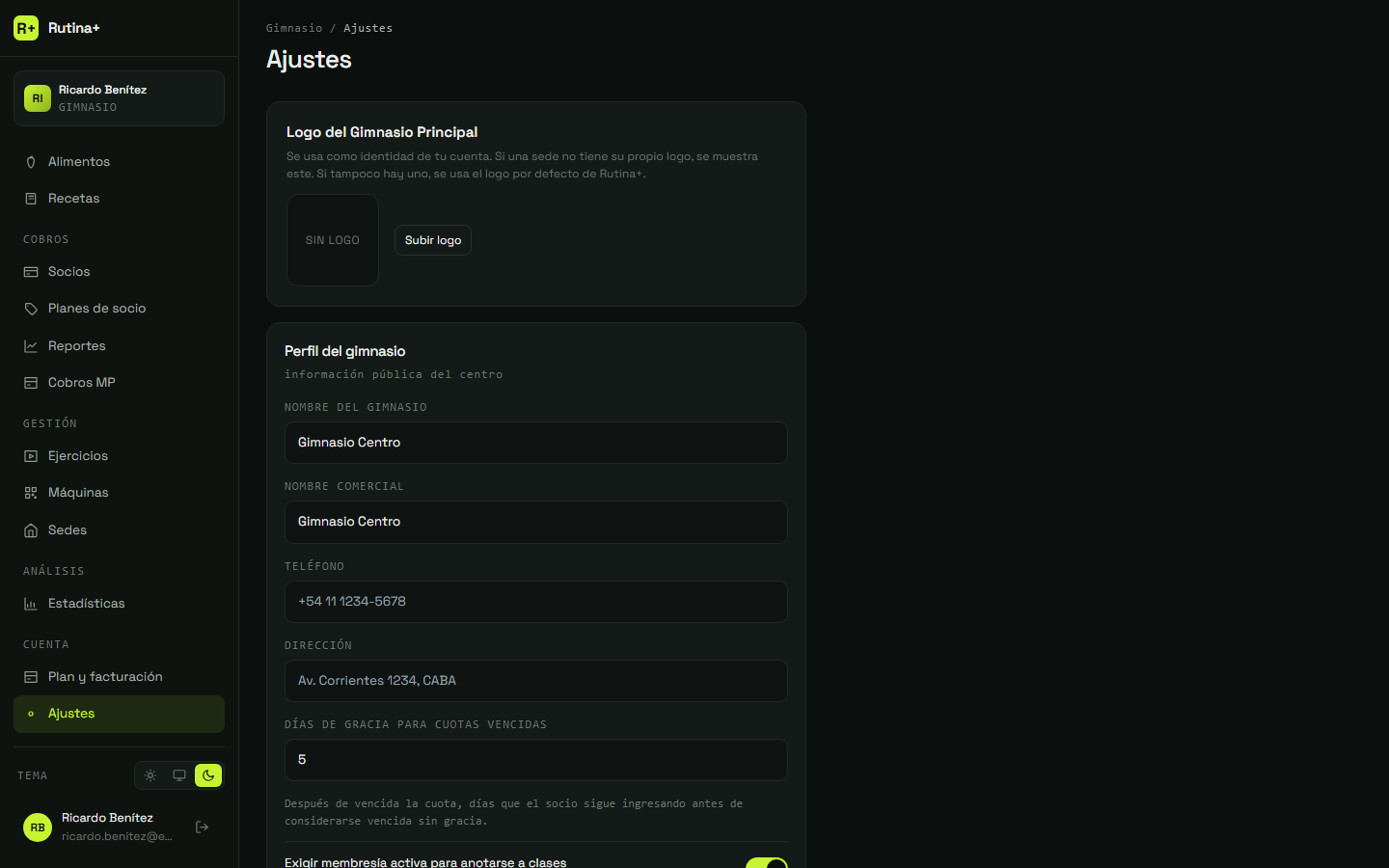Click the Reportes chart icon
1389x868 pixels.
31,346
